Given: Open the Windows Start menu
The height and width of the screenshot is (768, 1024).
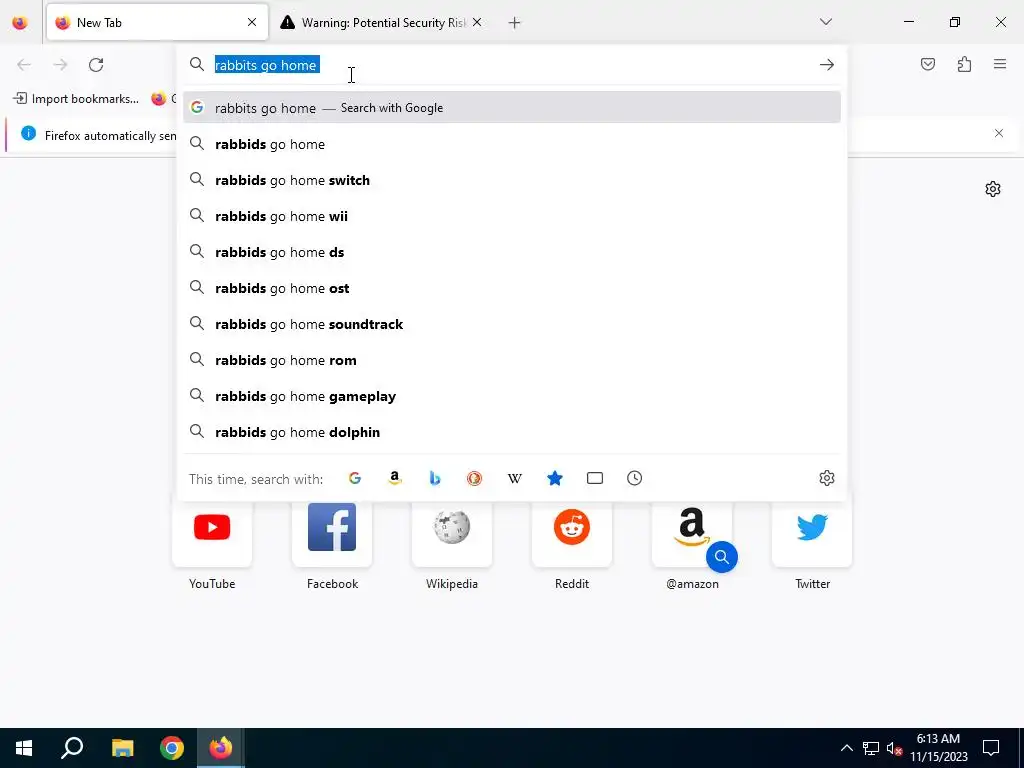Looking at the screenshot, I should click(x=24, y=748).
